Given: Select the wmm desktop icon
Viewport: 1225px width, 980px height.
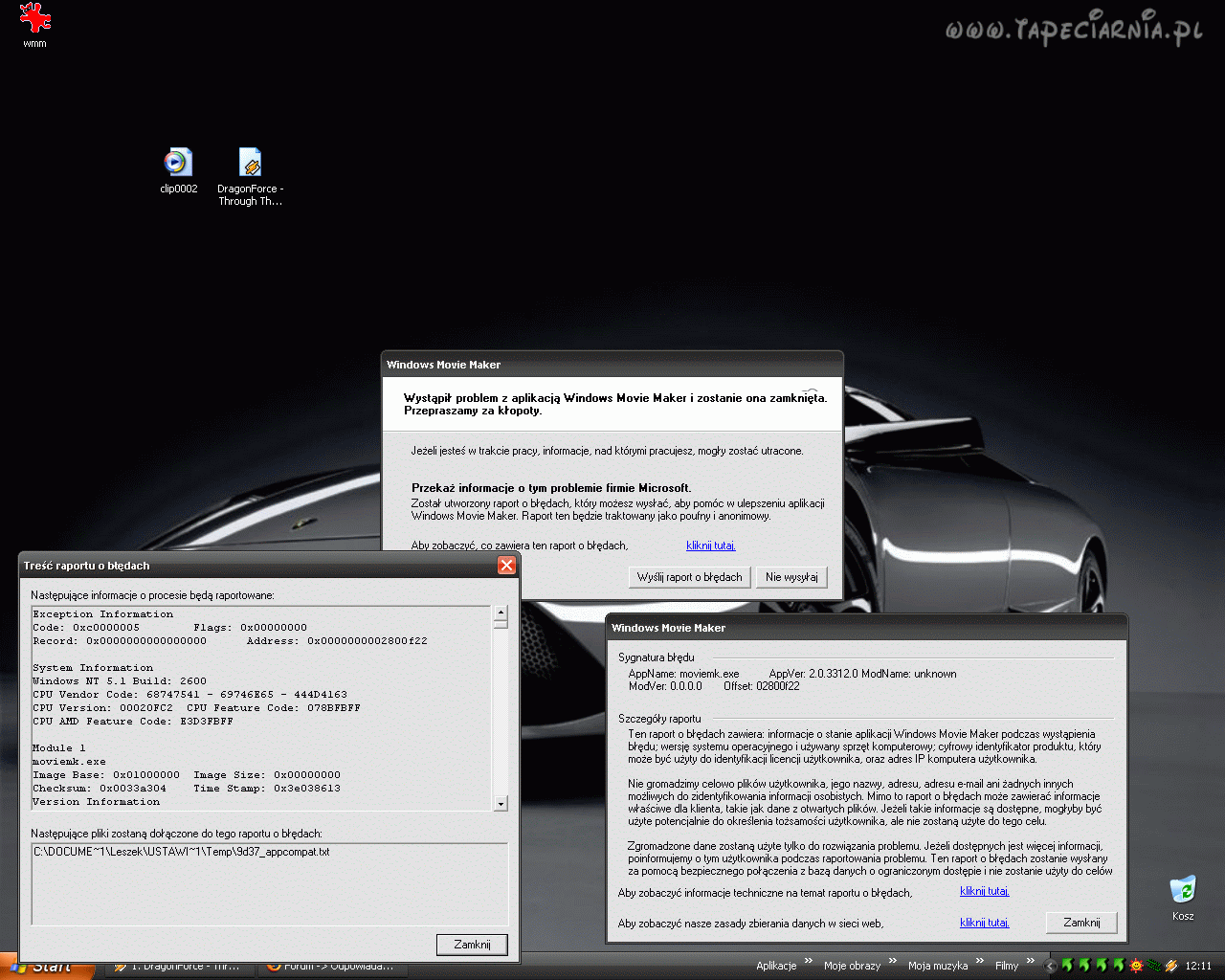Looking at the screenshot, I should tap(35, 25).
